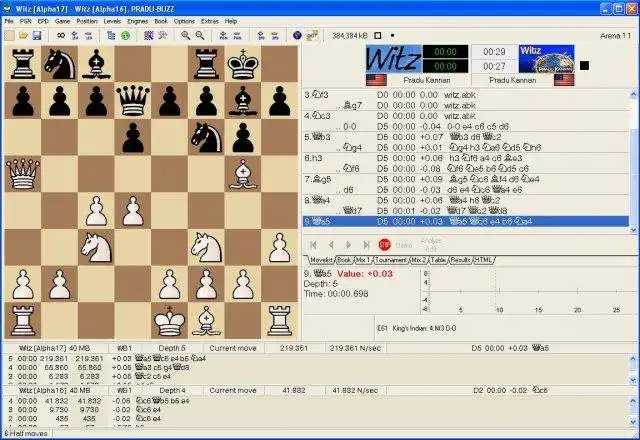
Task: Start infinite analysis with the infinity icon
Action: click(x=61, y=36)
